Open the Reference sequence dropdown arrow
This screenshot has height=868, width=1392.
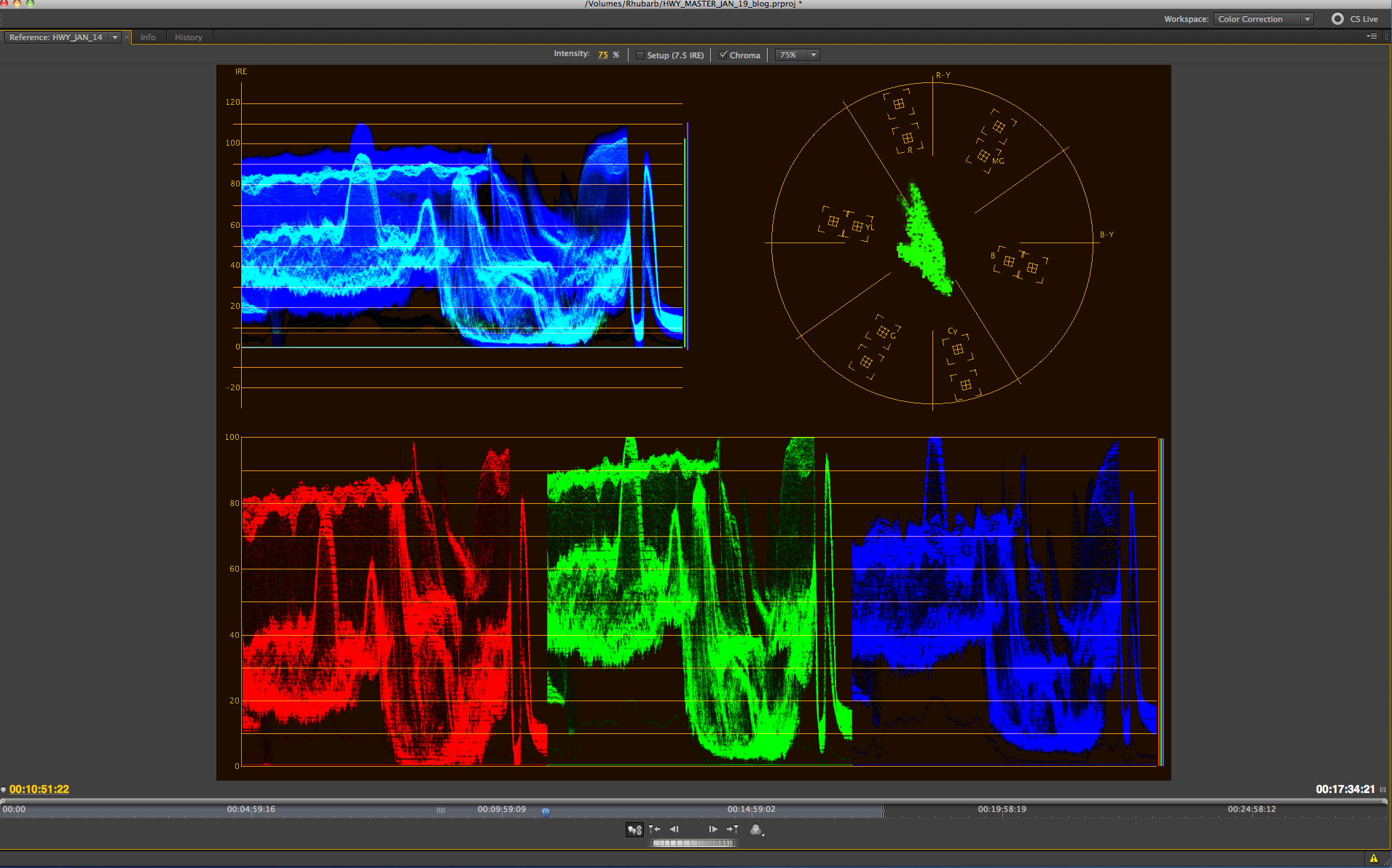click(x=115, y=37)
